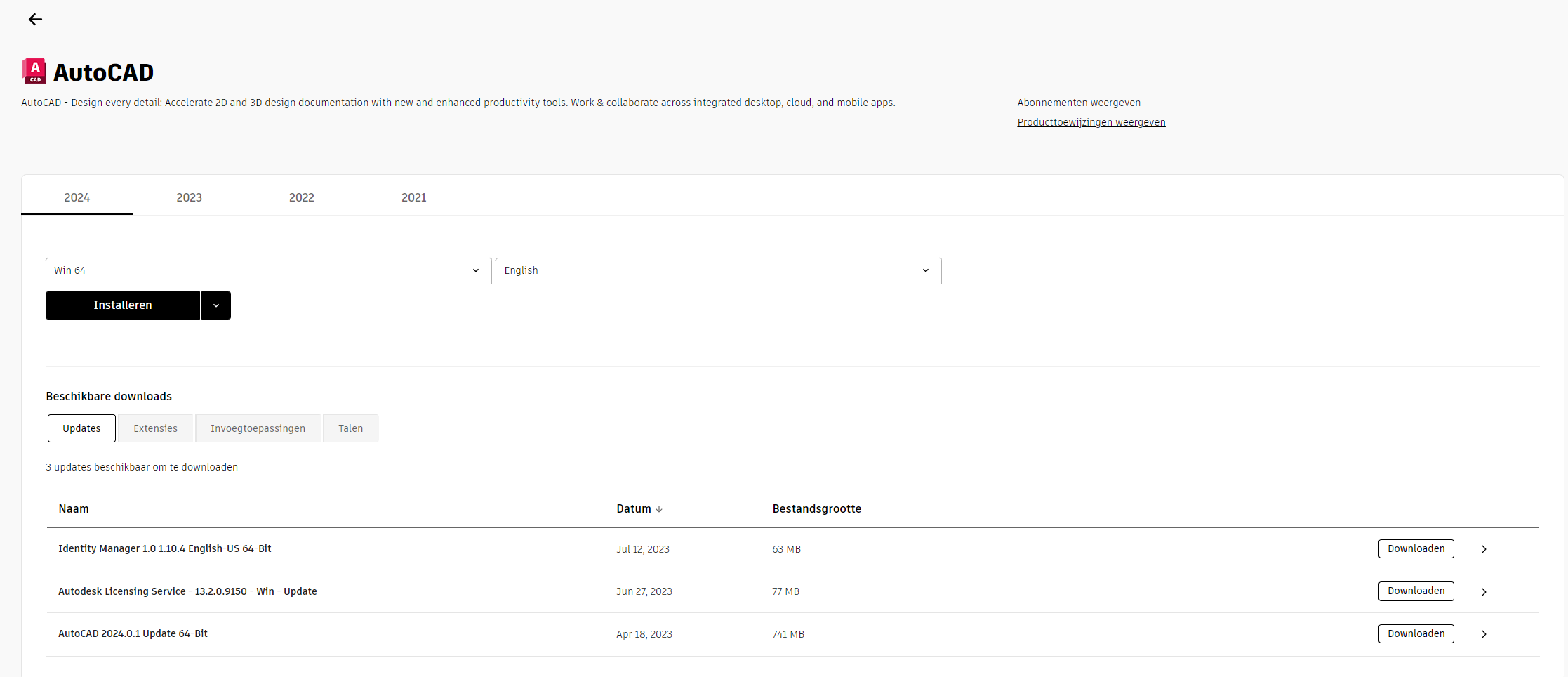This screenshot has width=1568, height=677.
Task: Select the Invoegtoepassingen downloads tab
Action: coord(258,428)
